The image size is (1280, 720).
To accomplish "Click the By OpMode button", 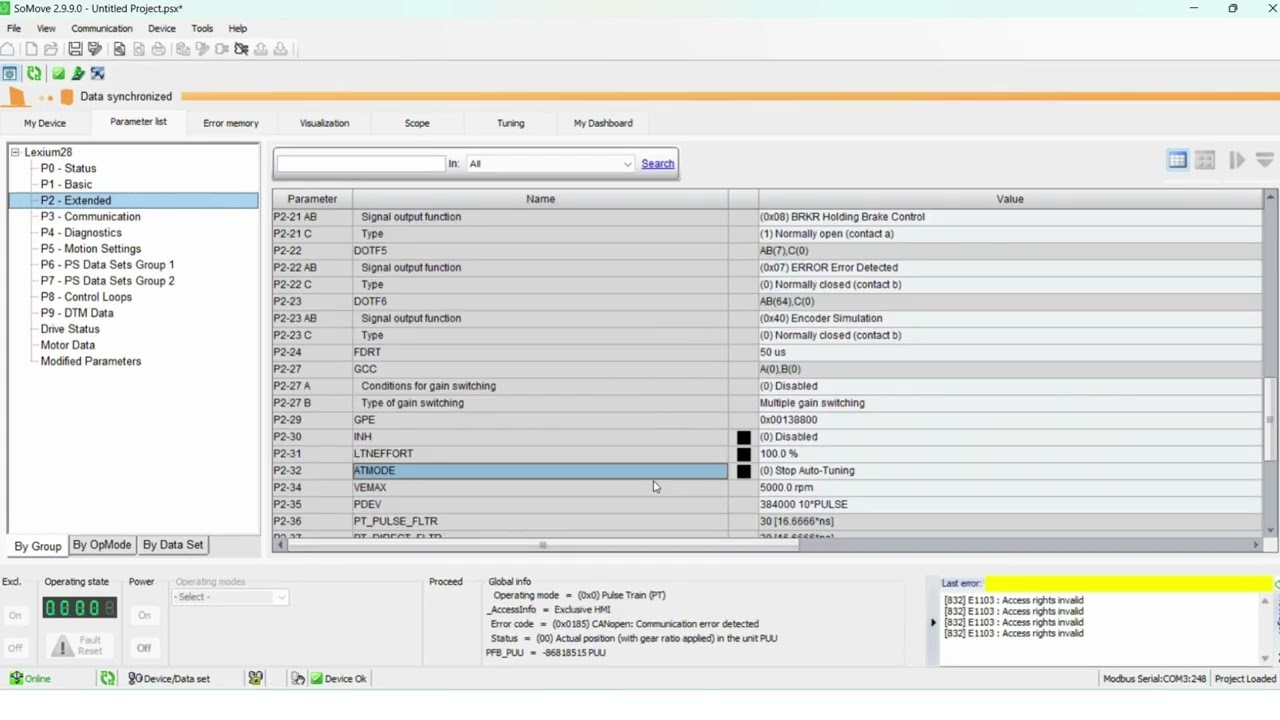I will point(102,545).
